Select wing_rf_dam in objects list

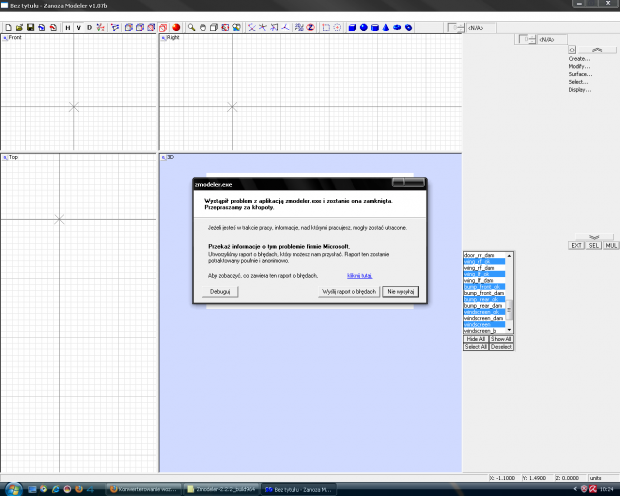coord(484,268)
